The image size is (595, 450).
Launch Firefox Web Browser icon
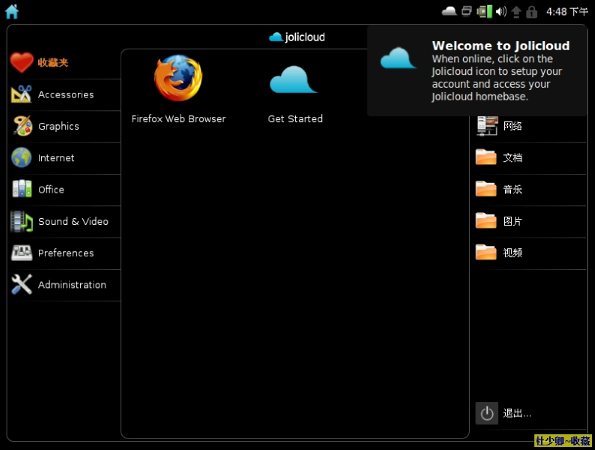(178, 78)
